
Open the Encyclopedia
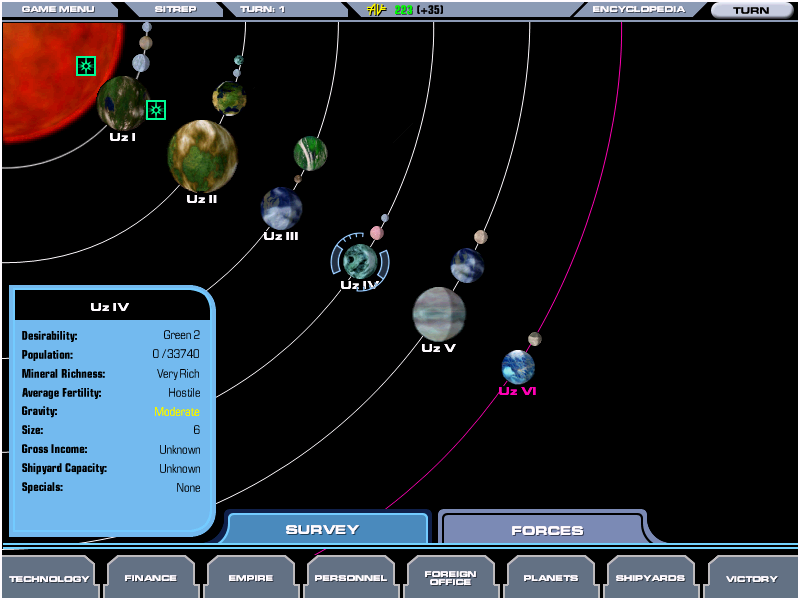[638, 10]
